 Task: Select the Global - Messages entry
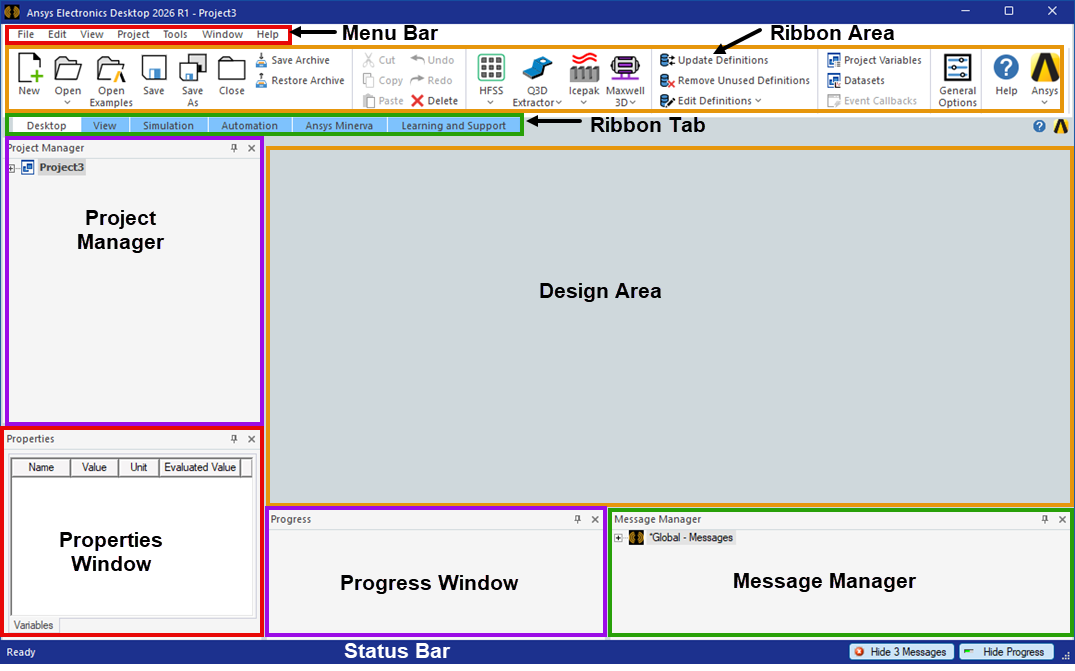pos(691,538)
